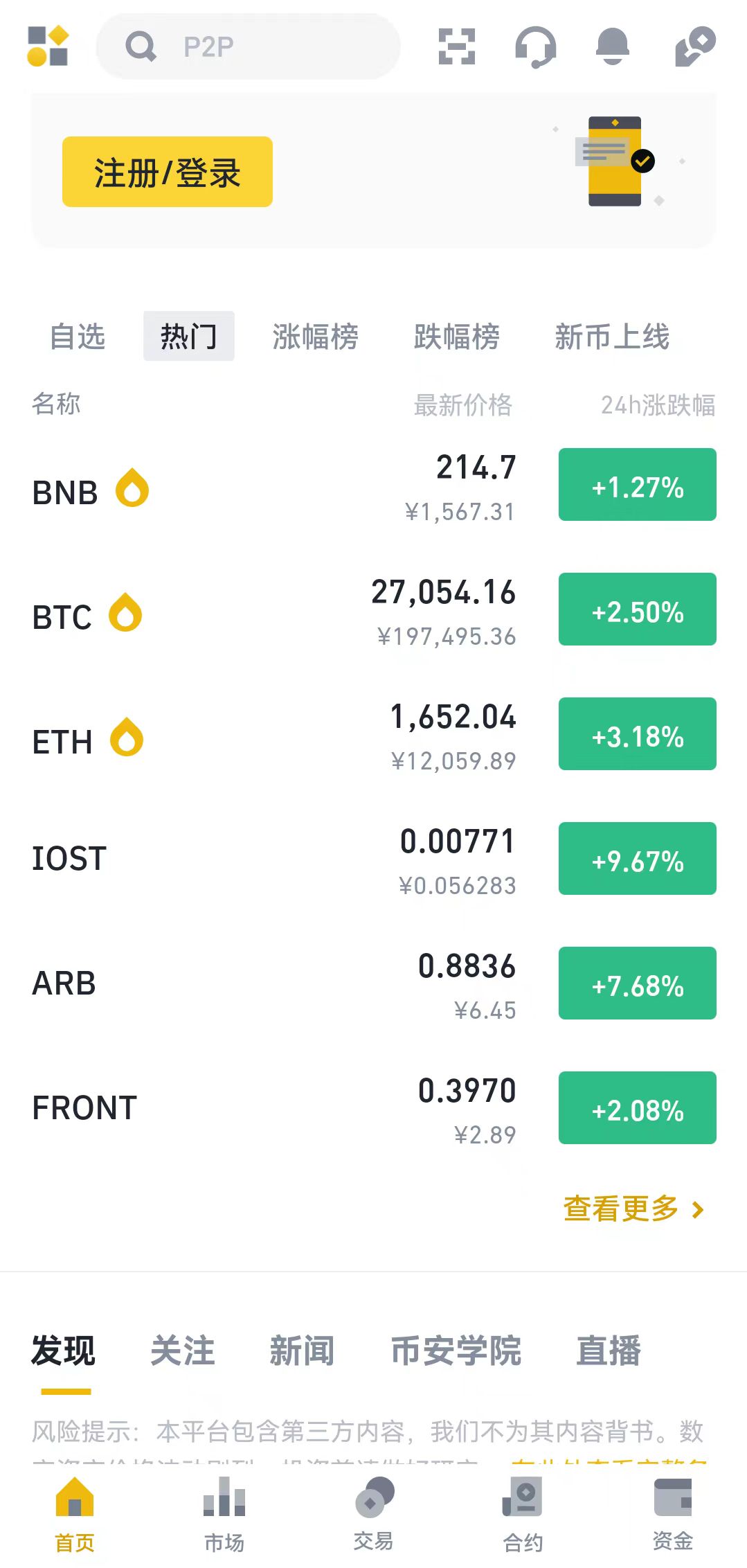Screen dimensions: 747x1568
Task: Switch to 涨幅榜 gainers tab
Action: coord(315,337)
